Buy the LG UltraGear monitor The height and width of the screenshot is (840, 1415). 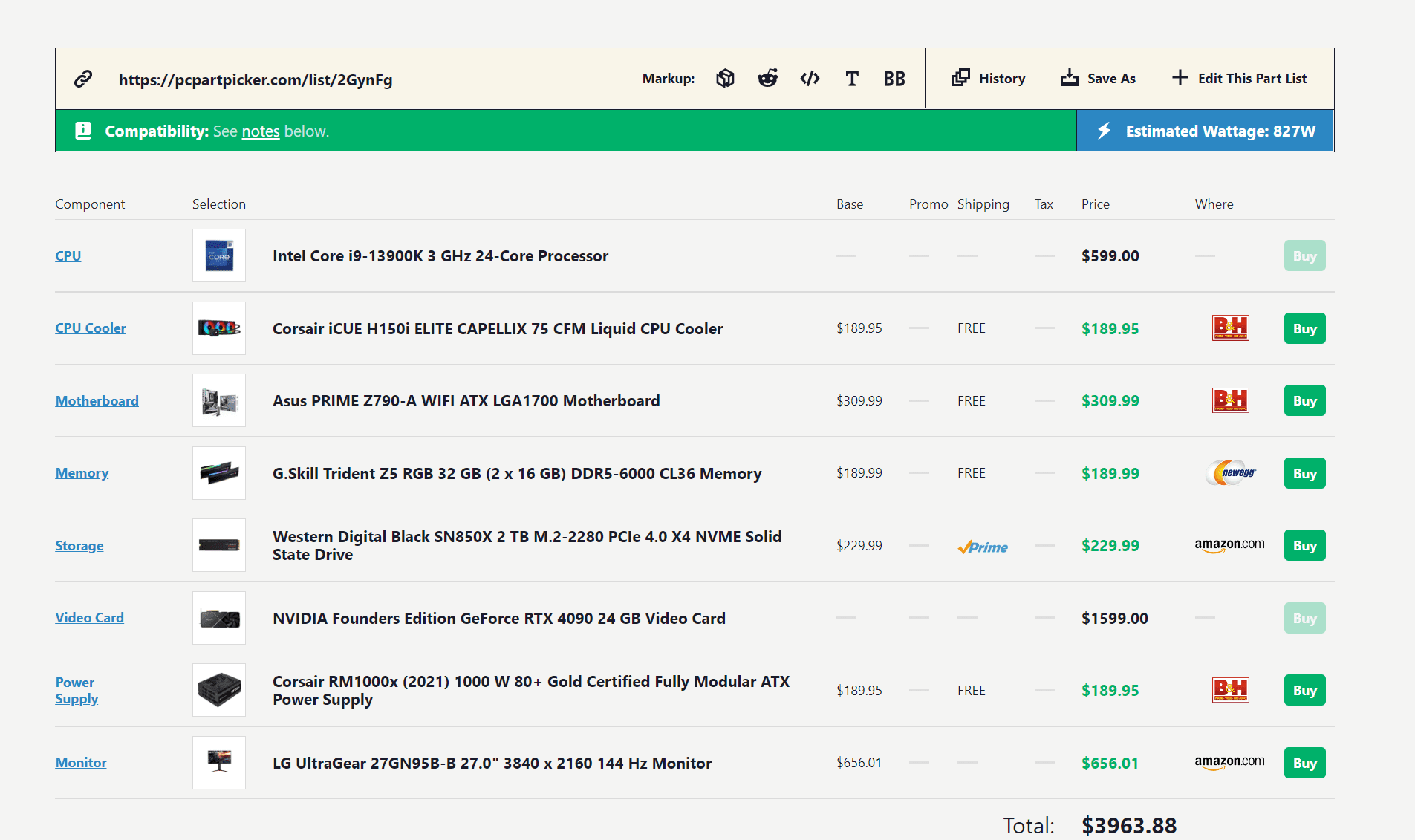[x=1304, y=763]
